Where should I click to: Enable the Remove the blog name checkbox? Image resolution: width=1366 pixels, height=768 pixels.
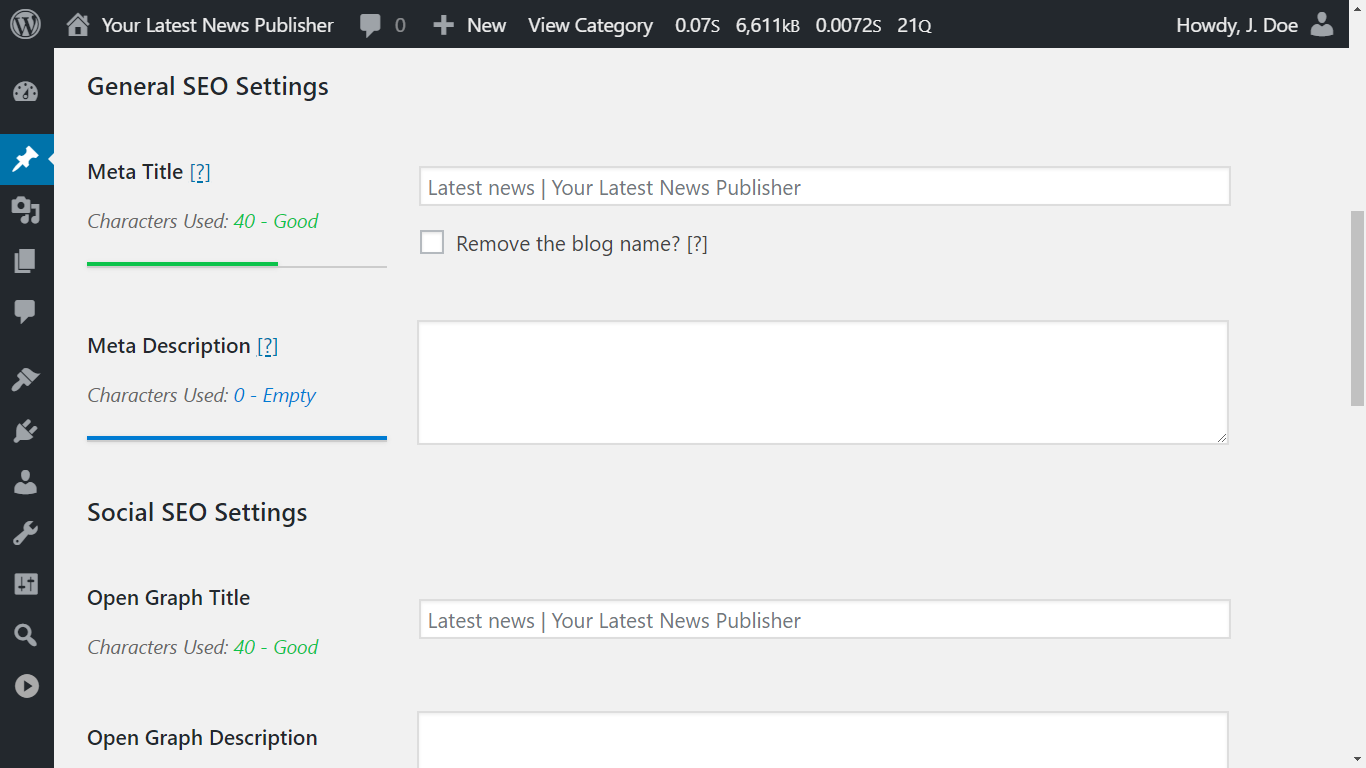tap(432, 242)
